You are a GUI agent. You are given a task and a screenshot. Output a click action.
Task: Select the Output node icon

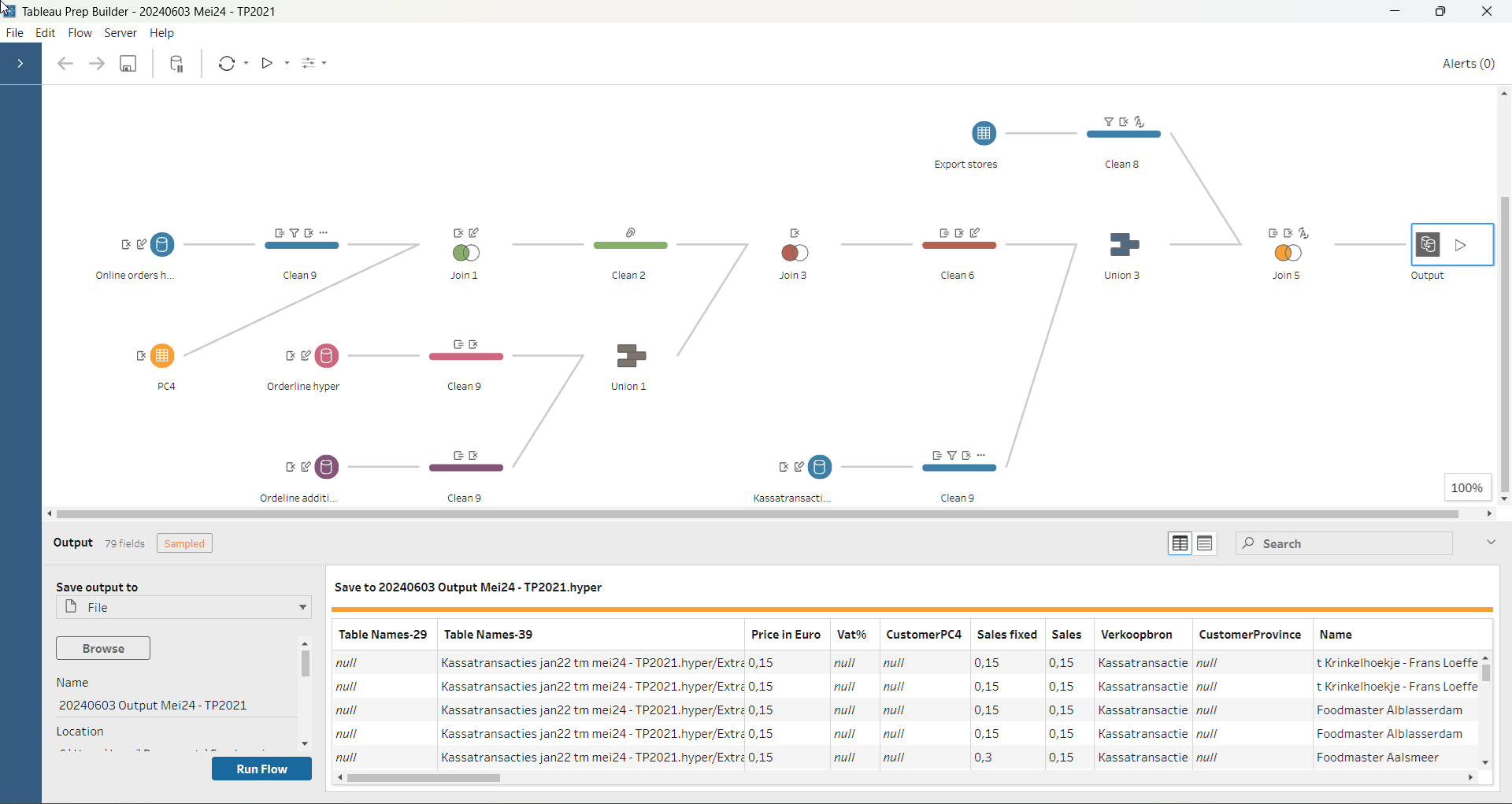click(1429, 245)
